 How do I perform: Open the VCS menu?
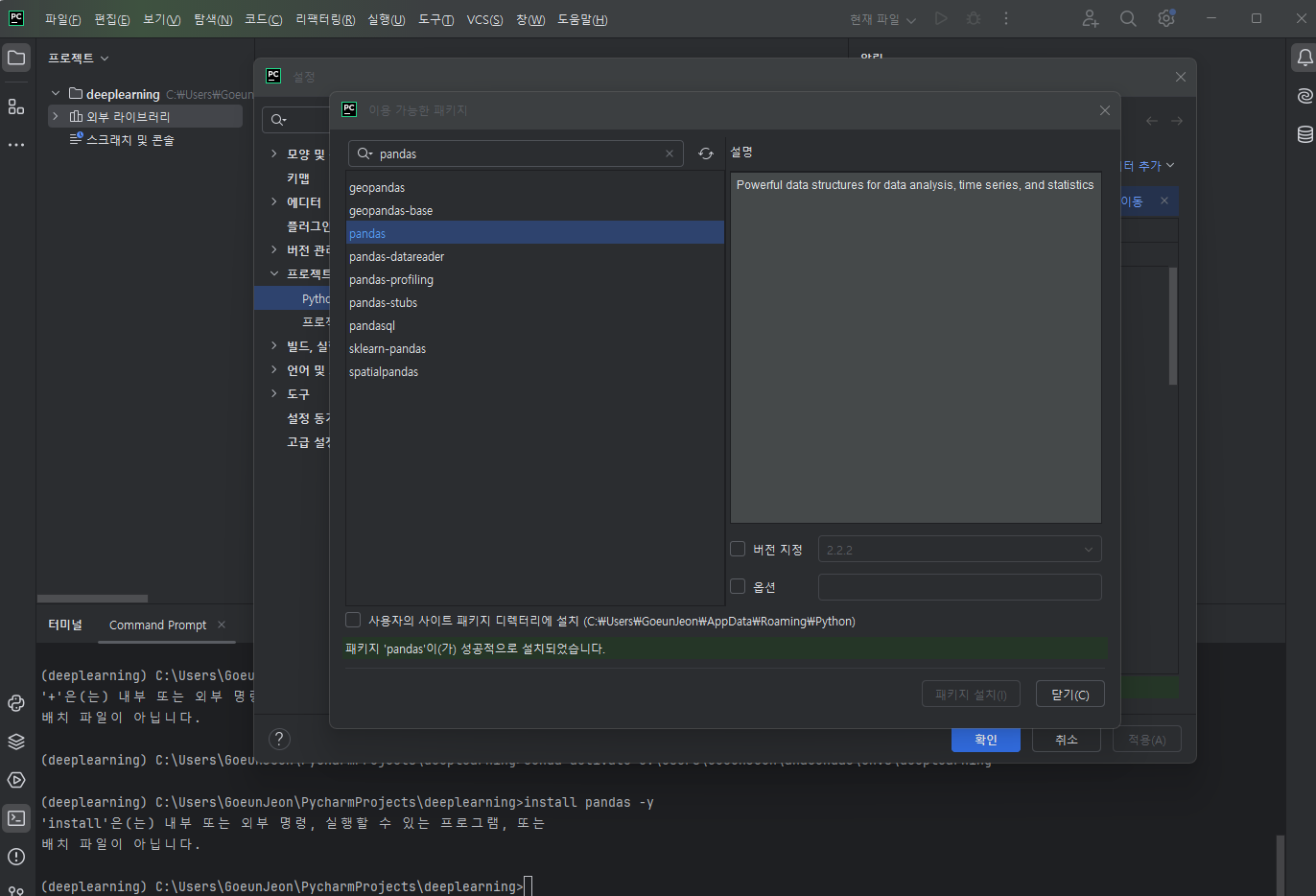pos(484,19)
